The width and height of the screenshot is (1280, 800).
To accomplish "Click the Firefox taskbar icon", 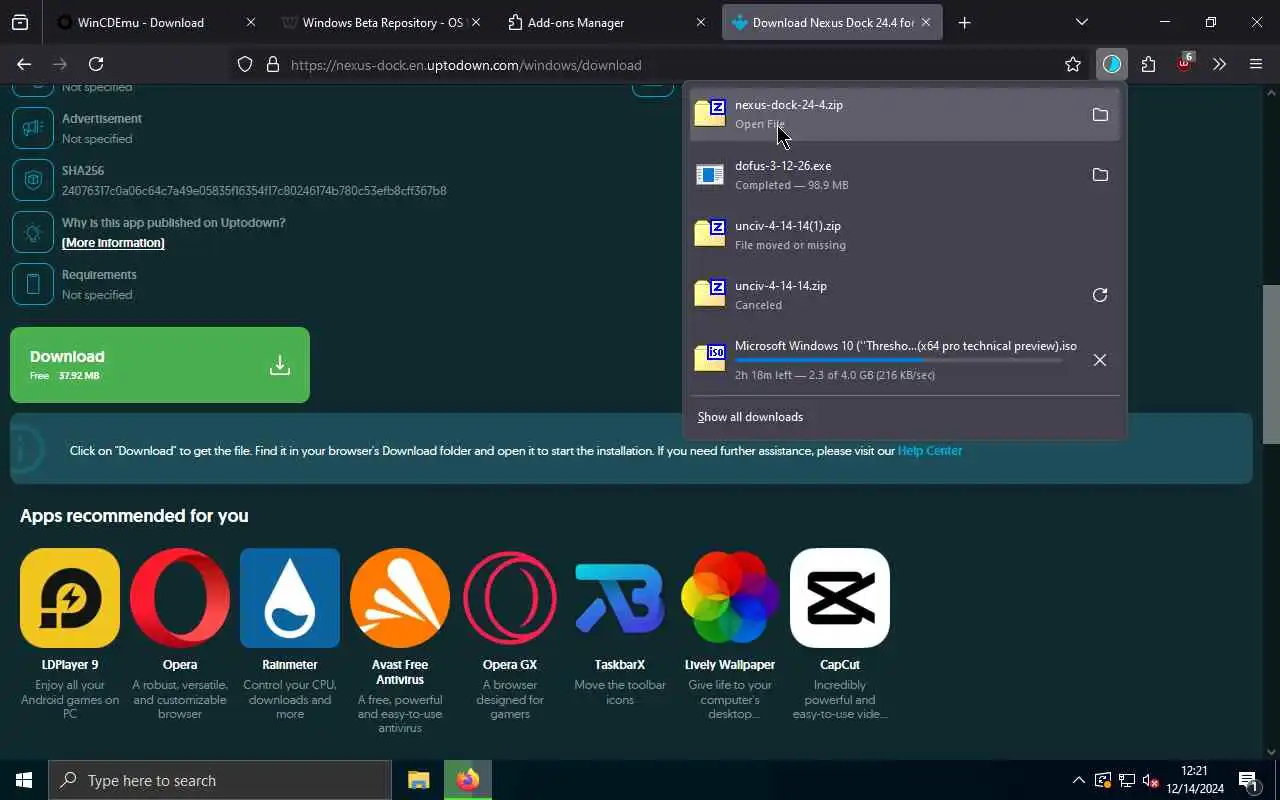I will point(467,780).
